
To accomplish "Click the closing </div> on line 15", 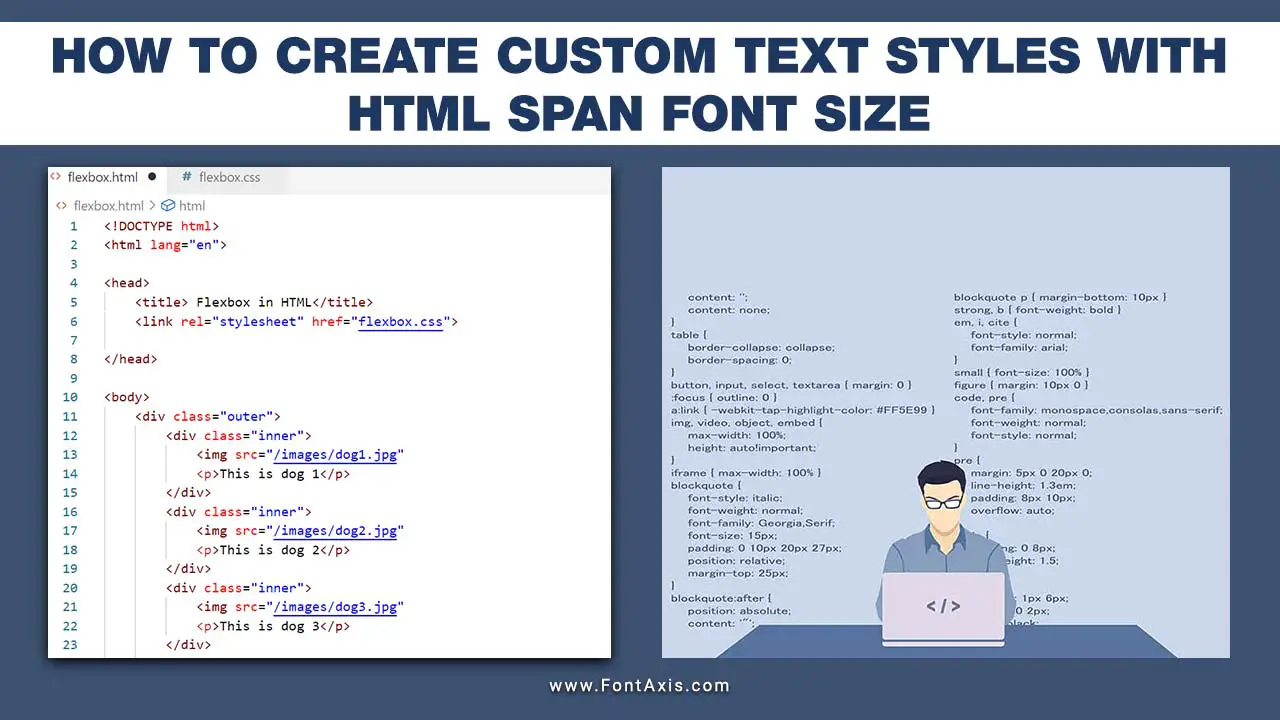I will tap(189, 493).
